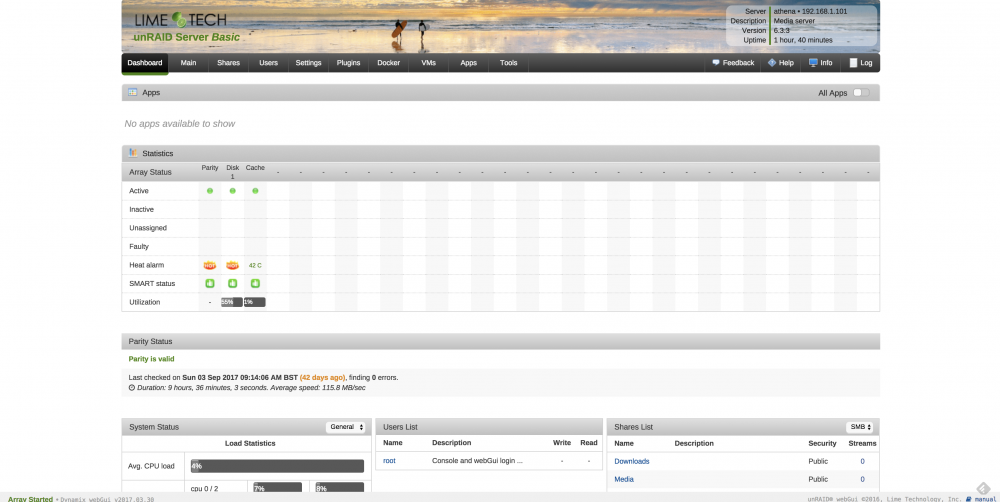Click the Parity active green dot
Screen dimensions: 1000x502
point(210,191)
